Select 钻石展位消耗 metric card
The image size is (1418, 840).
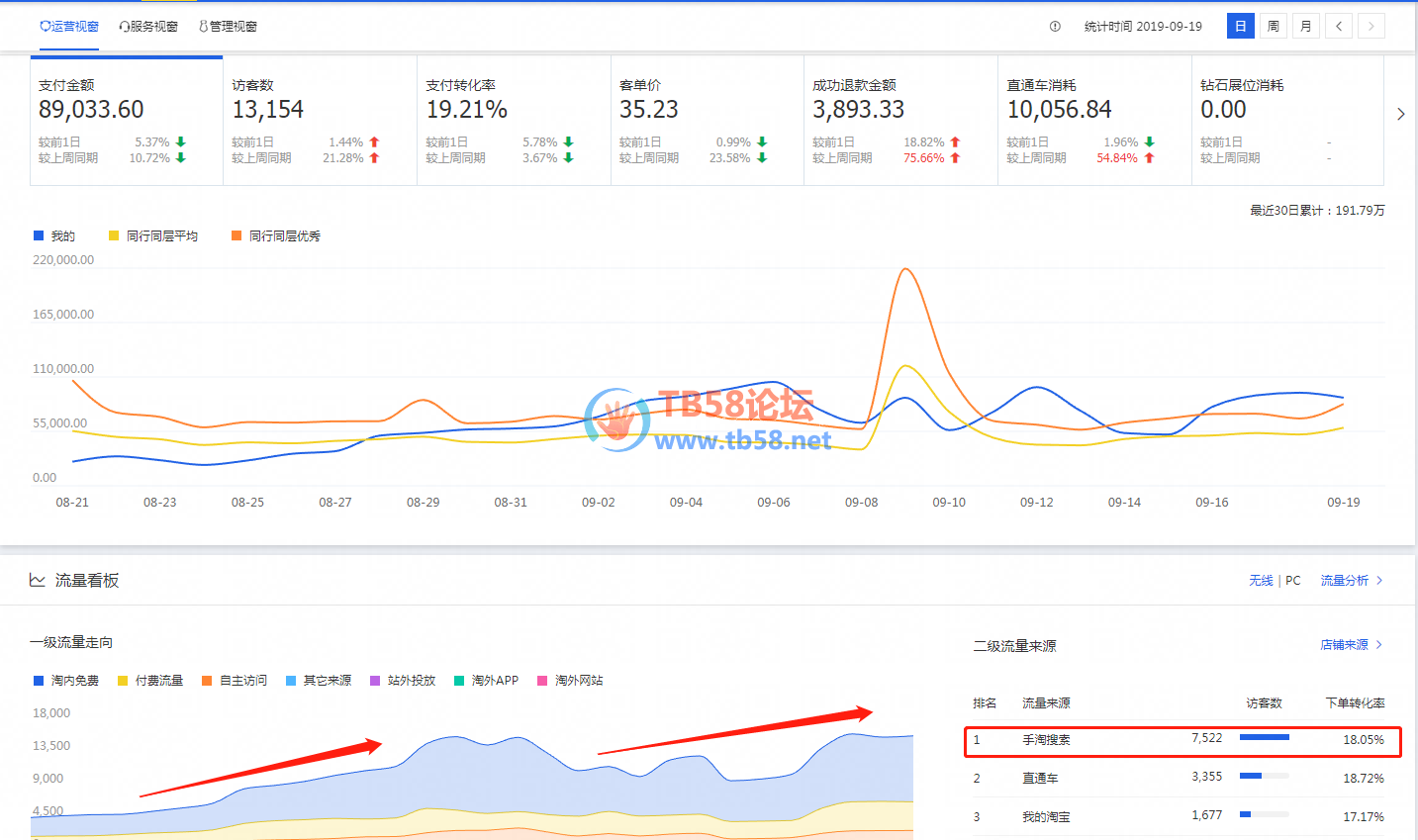tap(1287, 121)
